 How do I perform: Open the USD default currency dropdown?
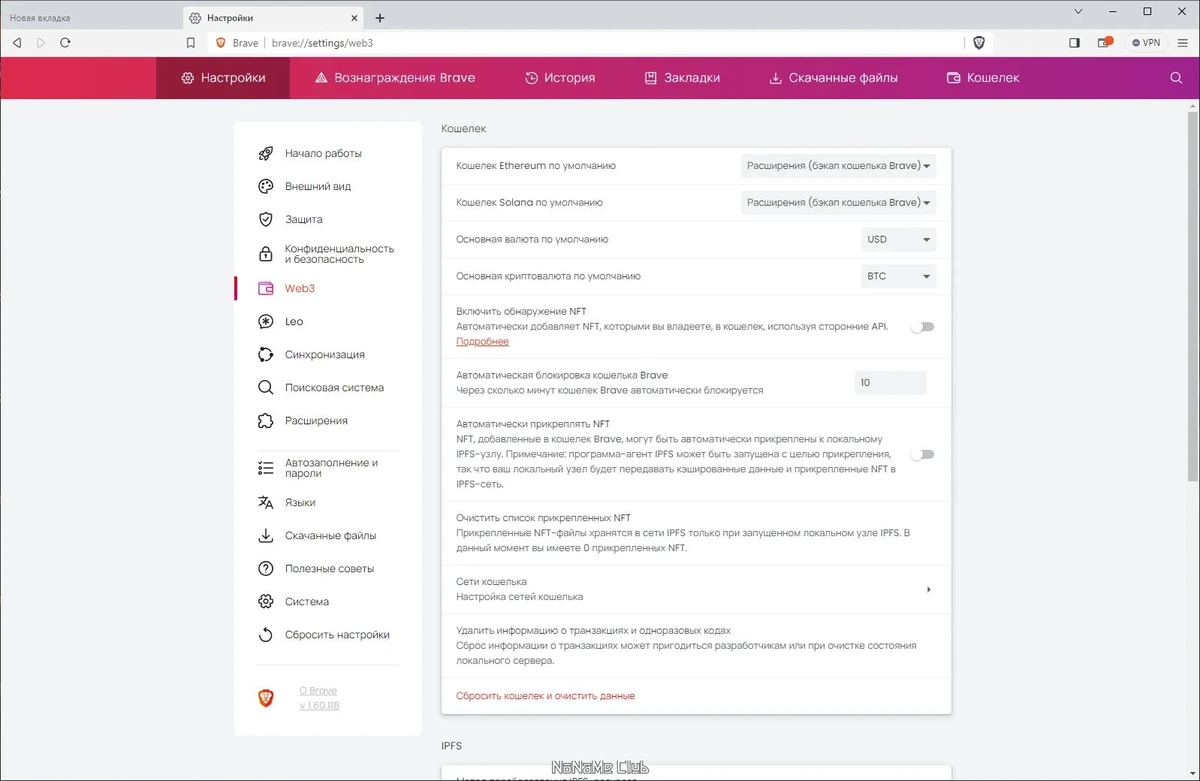(x=898, y=240)
